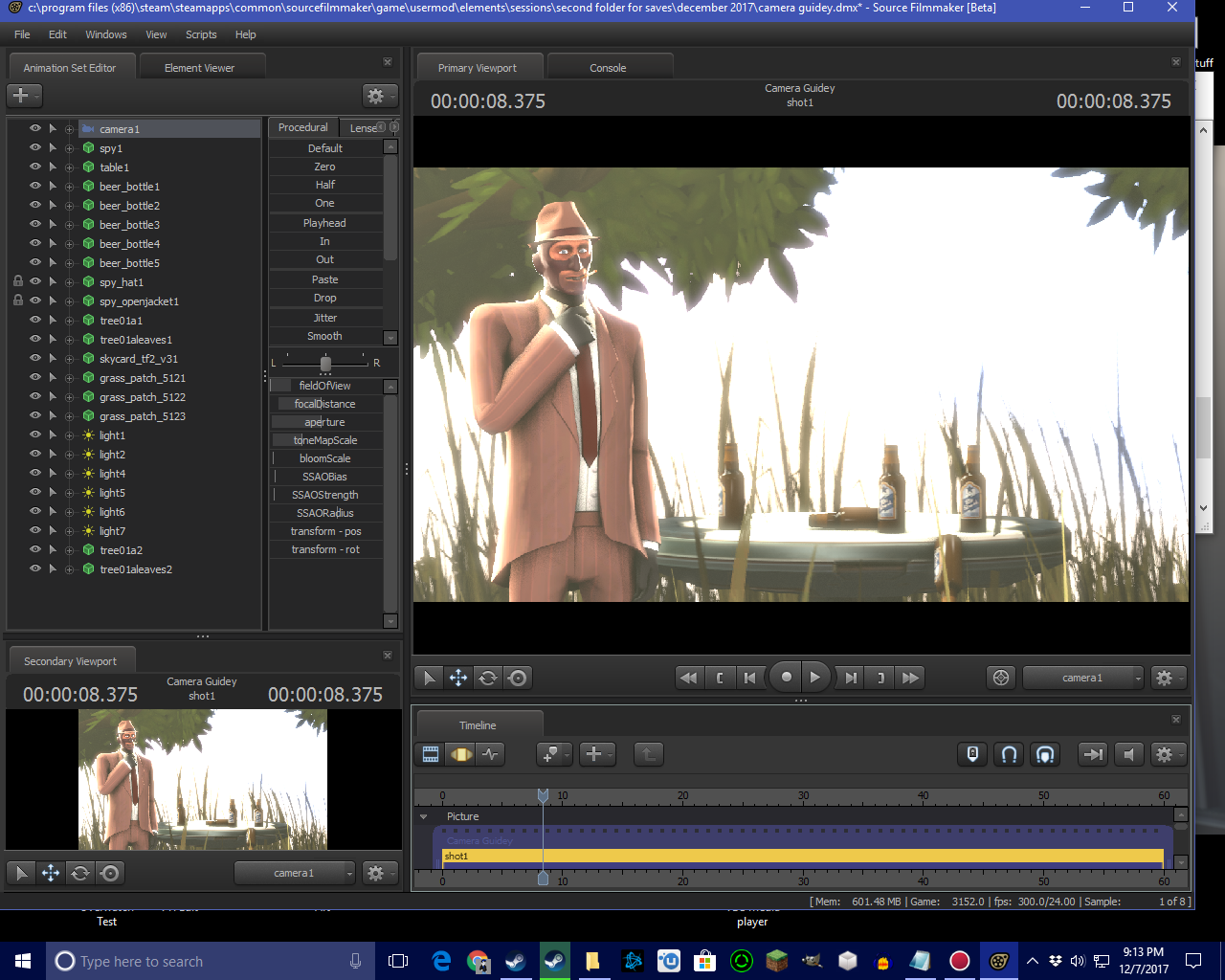Screen dimensions: 1225x980
Task: Apply the Zero procedural preset
Action: tap(325, 167)
